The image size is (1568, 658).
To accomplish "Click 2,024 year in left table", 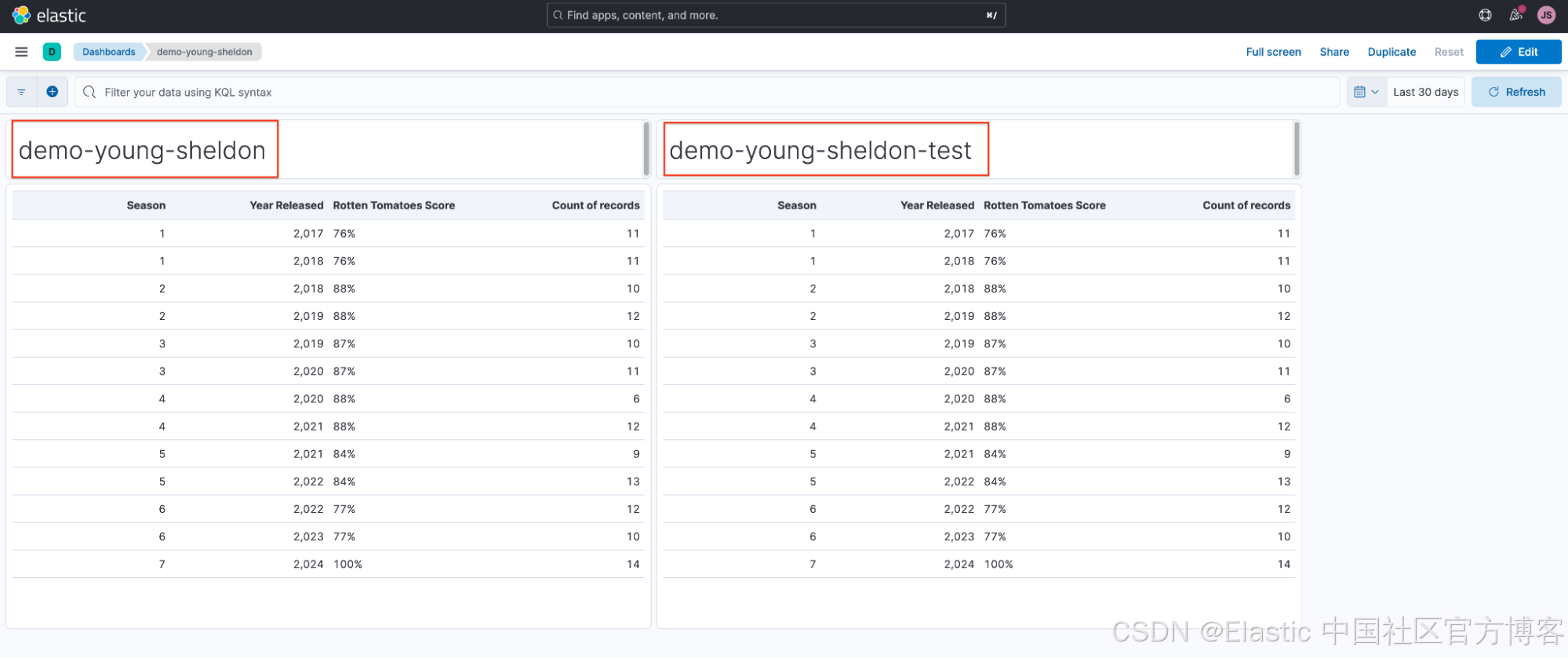I will (308, 564).
